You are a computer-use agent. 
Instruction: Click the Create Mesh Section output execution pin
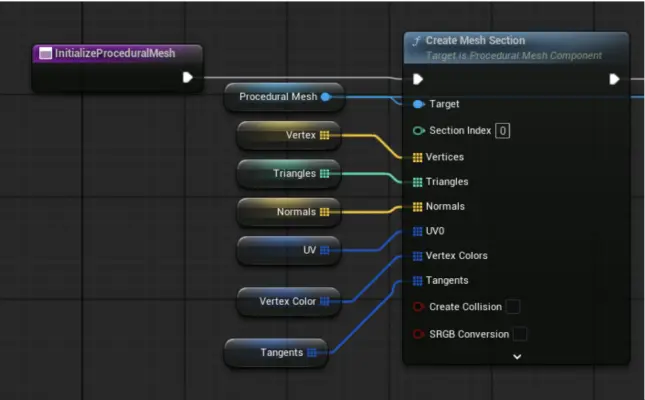coord(615,79)
